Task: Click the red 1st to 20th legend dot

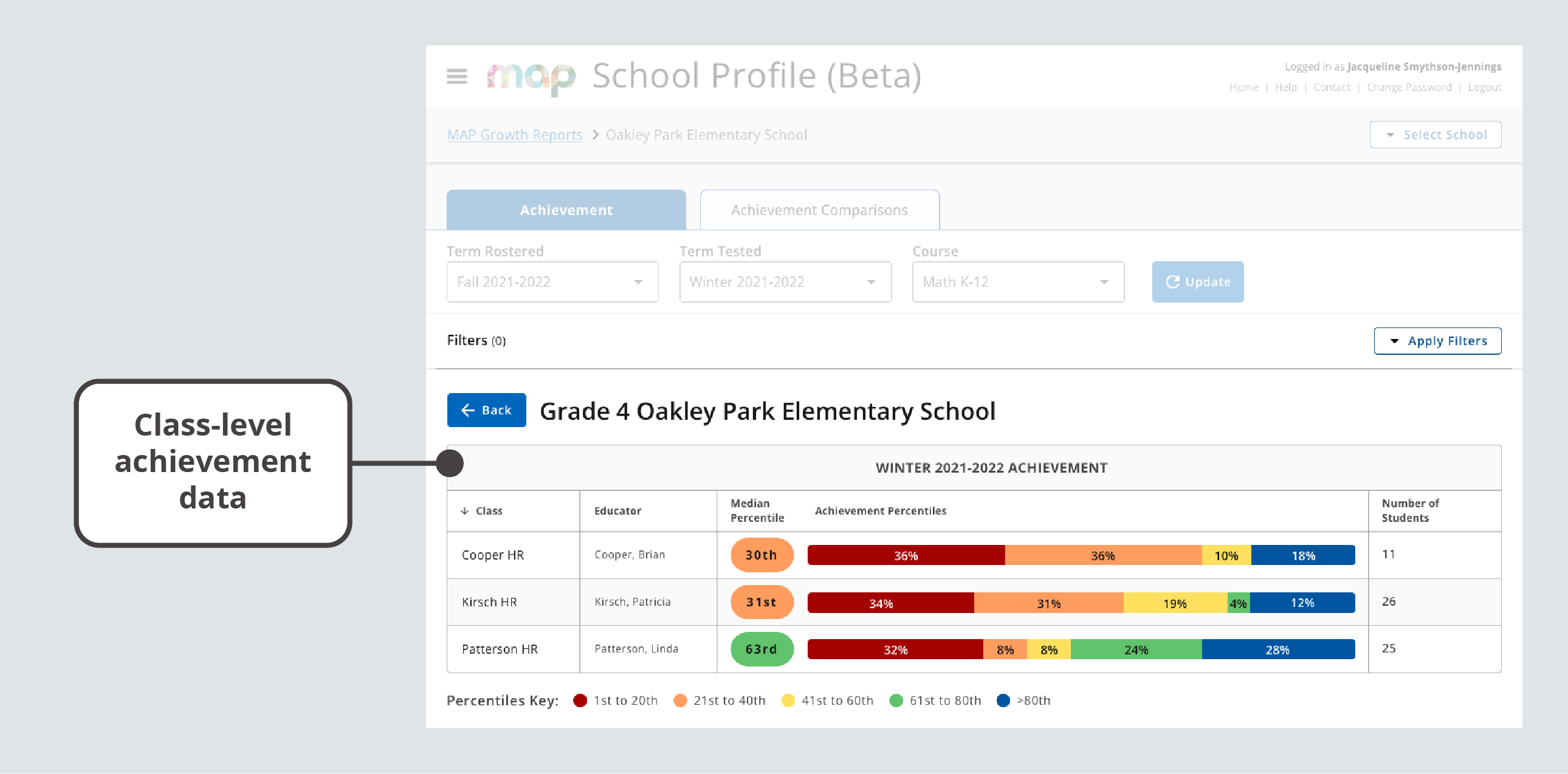Action: pos(580,700)
